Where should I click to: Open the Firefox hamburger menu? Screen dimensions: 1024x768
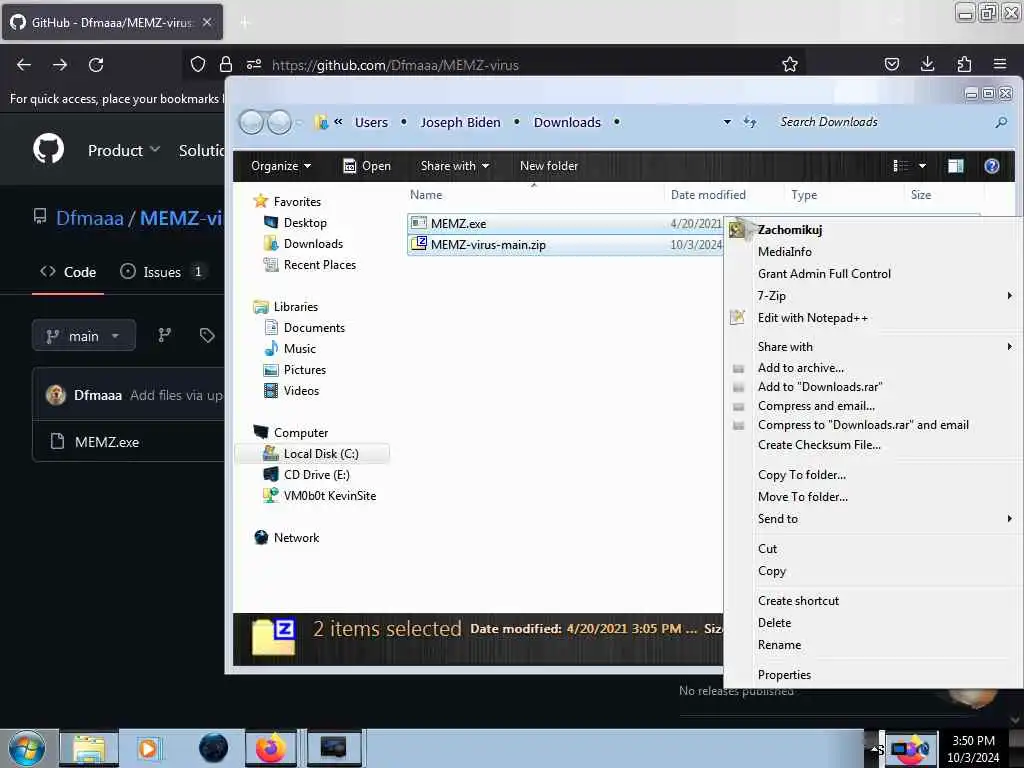(1000, 64)
